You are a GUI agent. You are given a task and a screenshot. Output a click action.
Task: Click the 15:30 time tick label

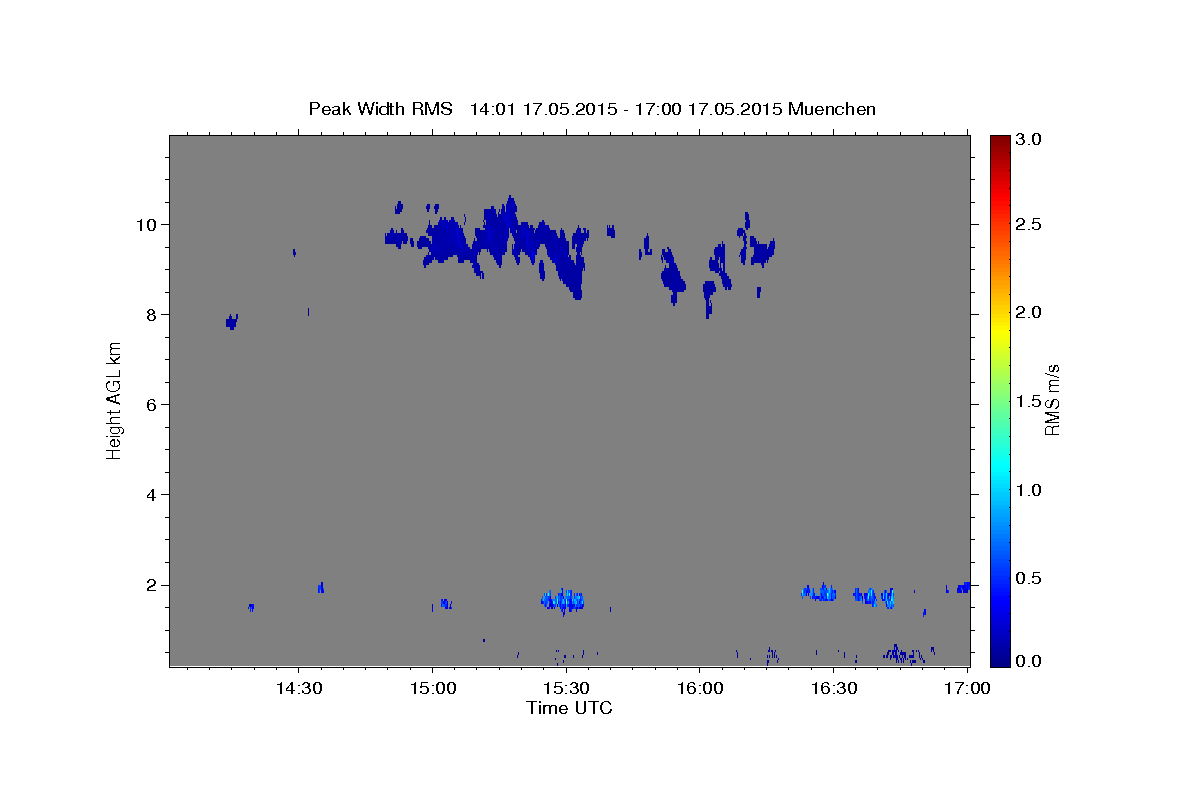click(x=566, y=689)
